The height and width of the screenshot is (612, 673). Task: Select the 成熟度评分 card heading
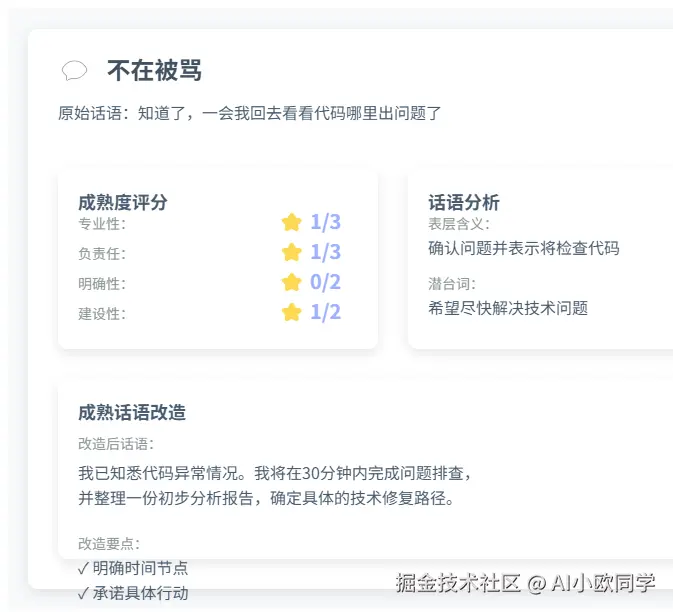point(122,202)
